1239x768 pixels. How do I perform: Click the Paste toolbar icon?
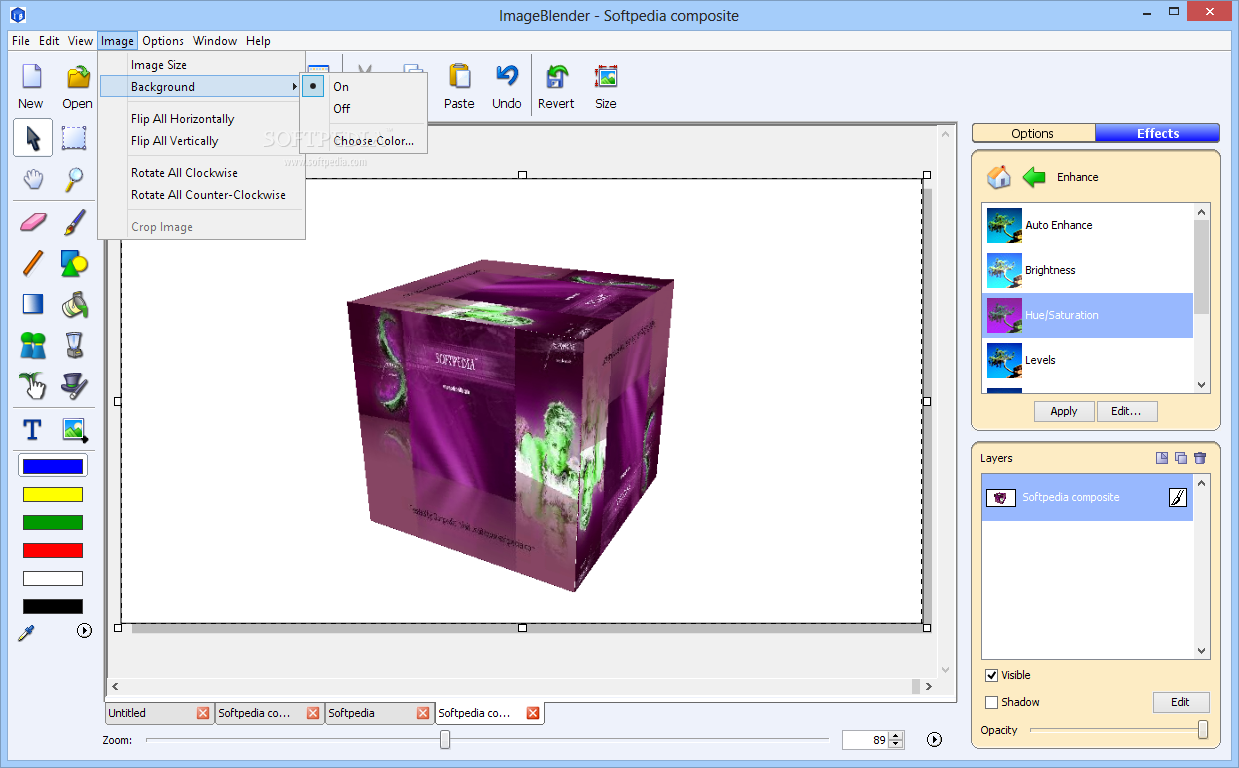click(x=459, y=78)
